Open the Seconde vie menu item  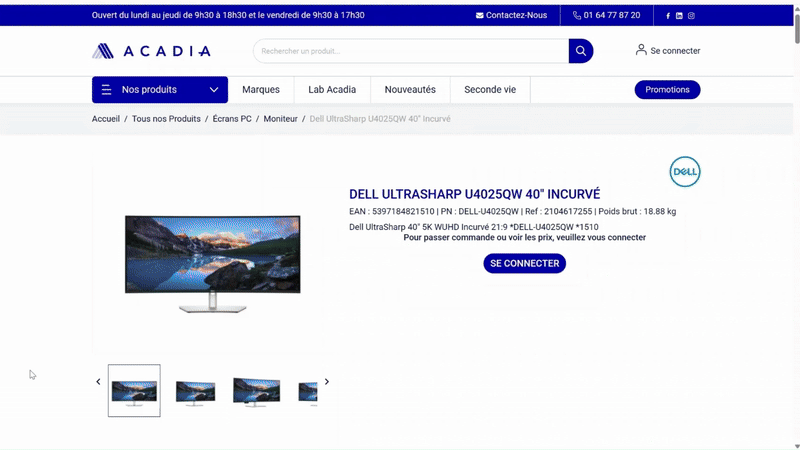490,90
